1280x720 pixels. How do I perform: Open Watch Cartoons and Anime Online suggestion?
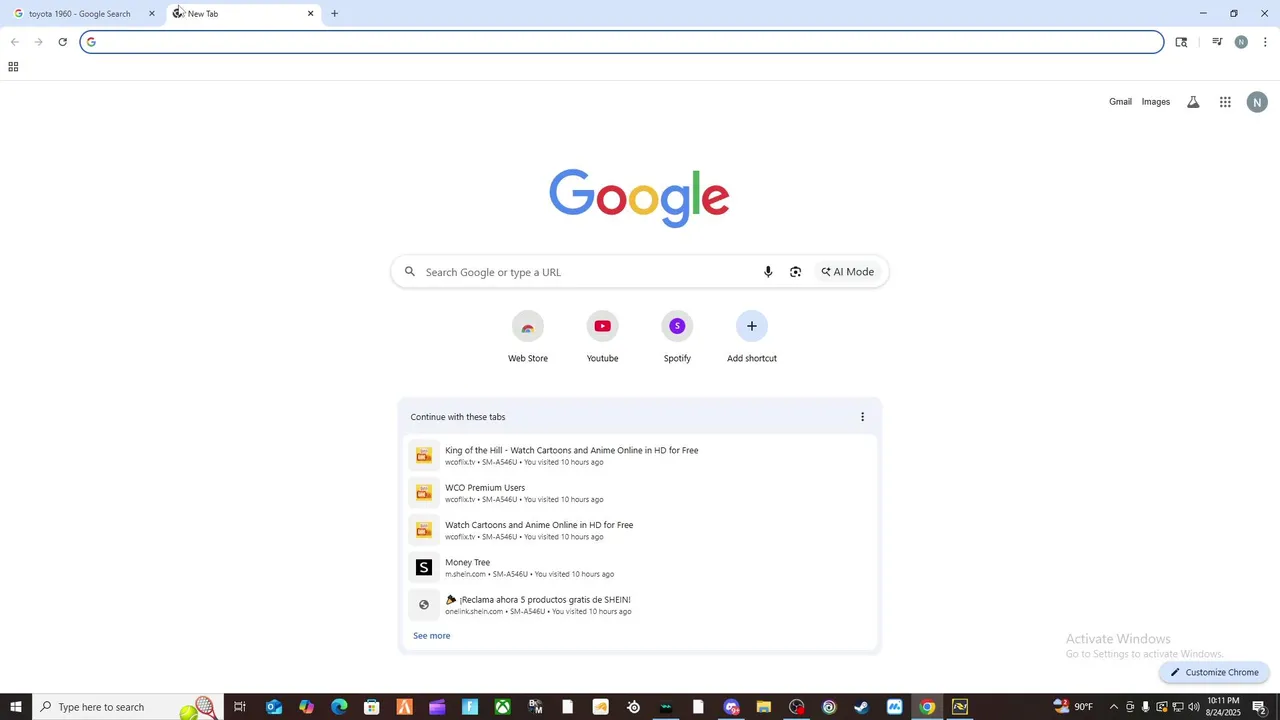click(x=640, y=530)
